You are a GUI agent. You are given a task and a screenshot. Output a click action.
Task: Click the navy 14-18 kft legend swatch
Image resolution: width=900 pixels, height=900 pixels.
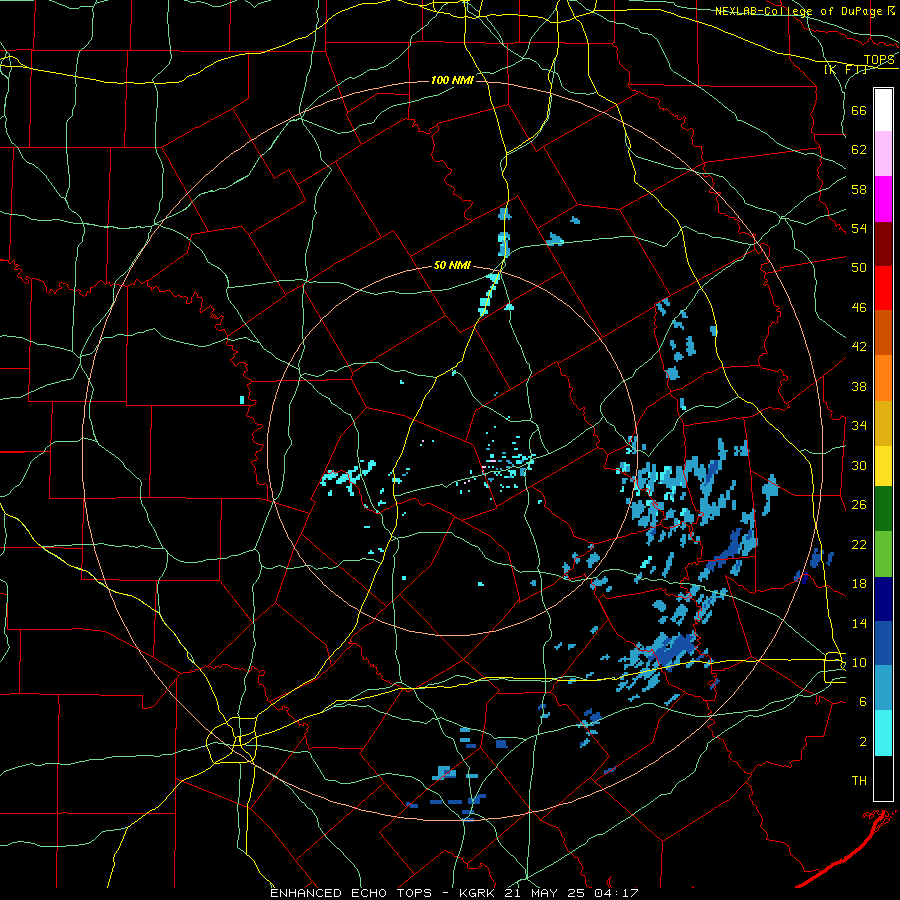click(883, 599)
